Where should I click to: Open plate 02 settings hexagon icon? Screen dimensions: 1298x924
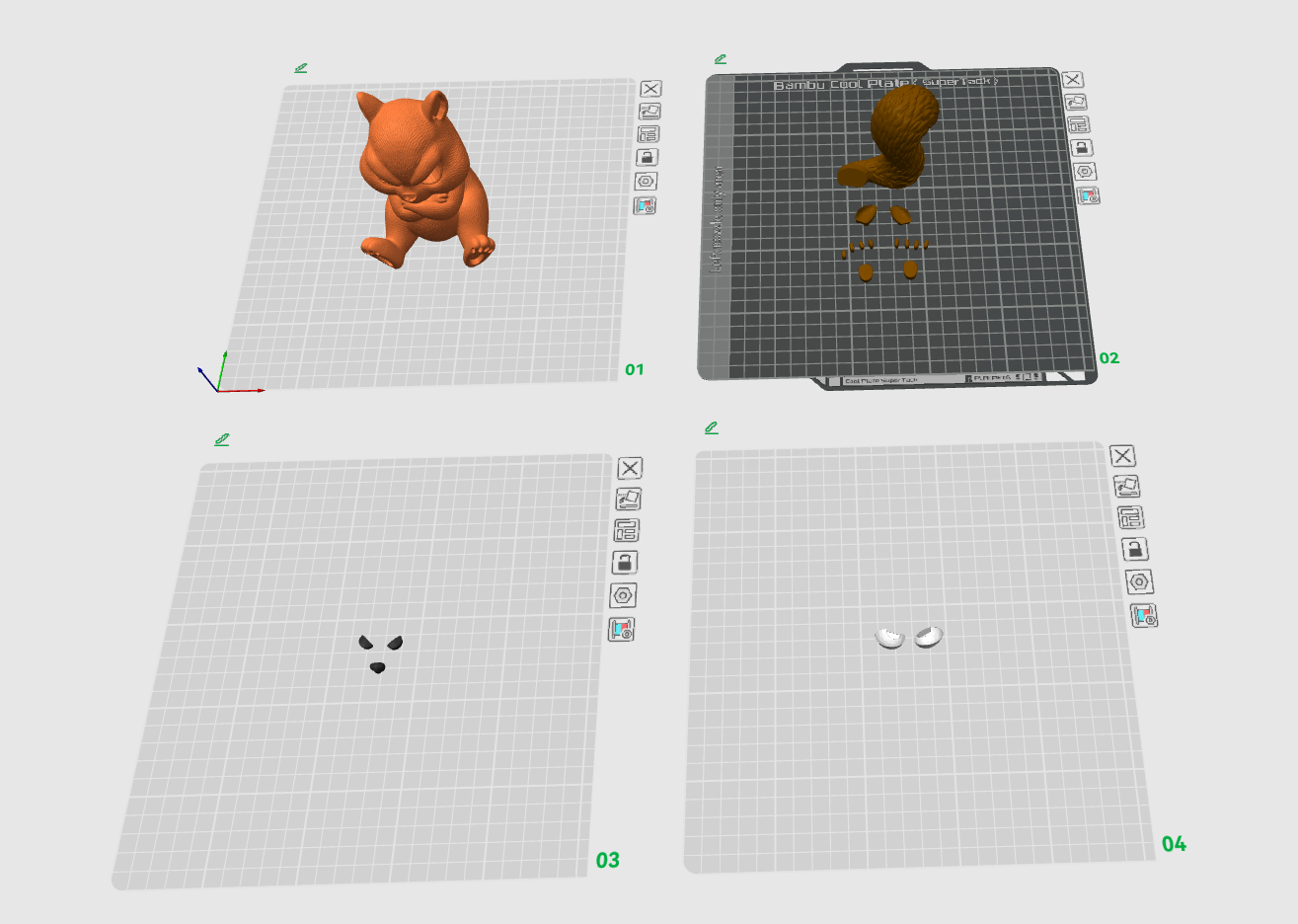pos(1086,172)
